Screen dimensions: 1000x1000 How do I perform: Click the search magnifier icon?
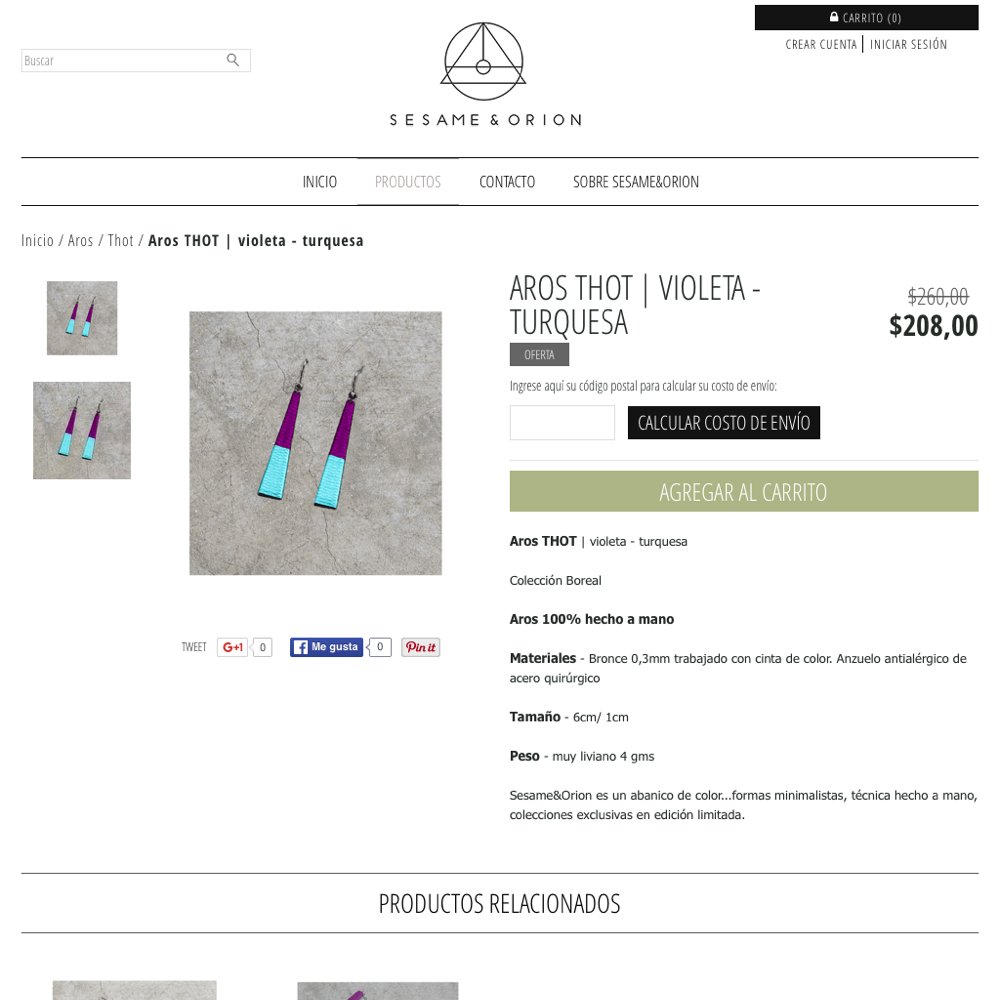click(x=233, y=60)
